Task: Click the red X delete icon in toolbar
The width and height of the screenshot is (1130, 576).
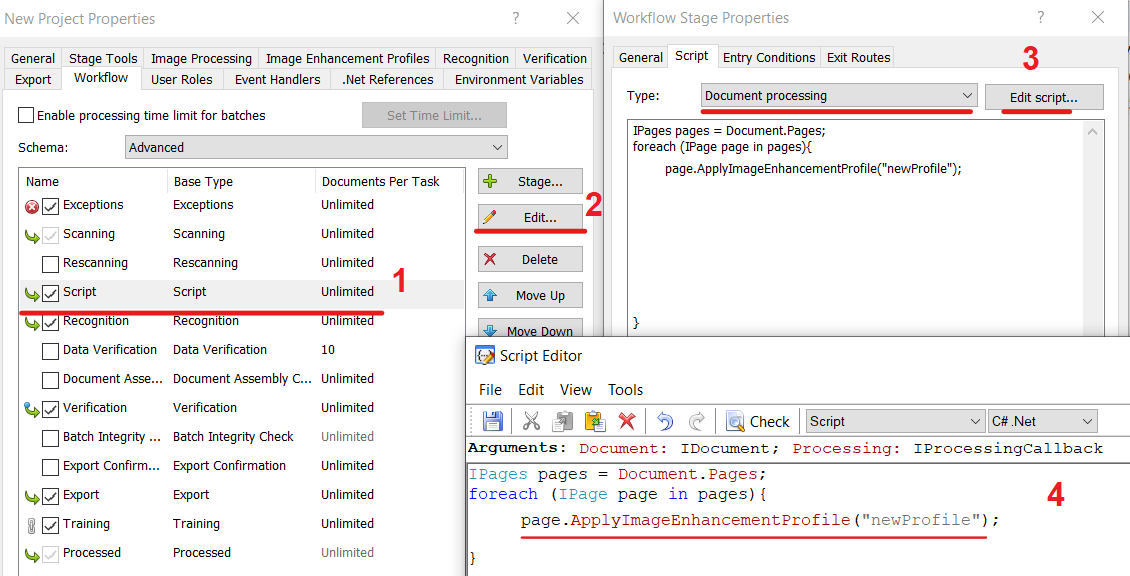Action: [x=627, y=421]
